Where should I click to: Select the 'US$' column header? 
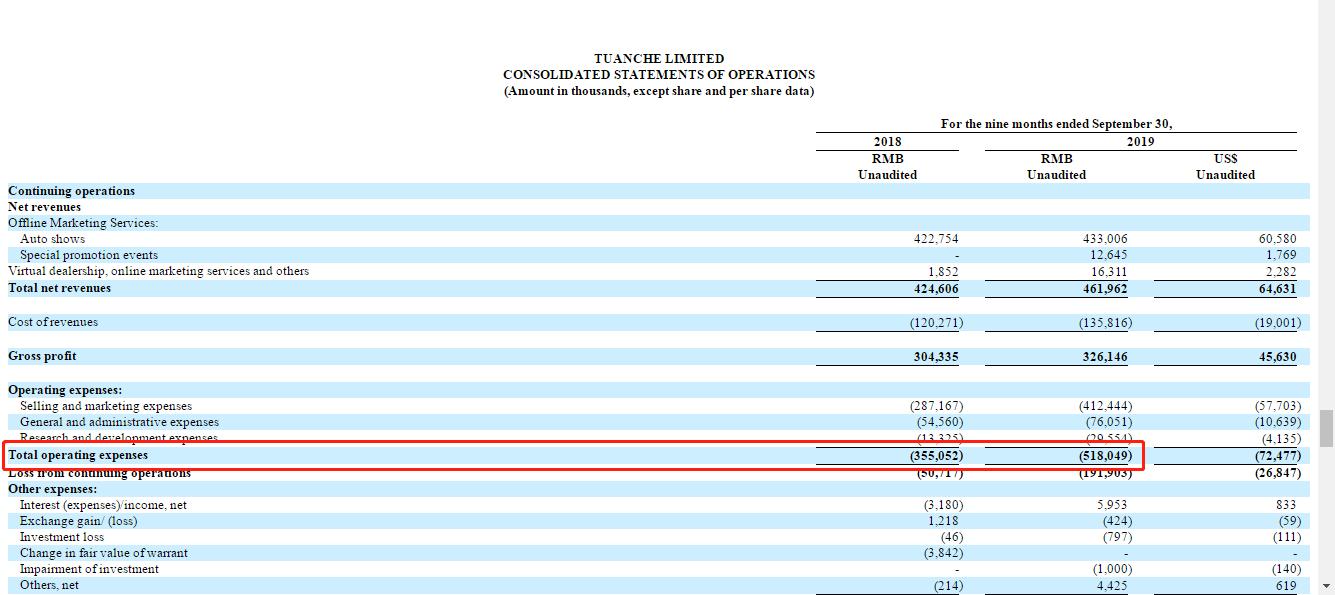click(x=1225, y=159)
